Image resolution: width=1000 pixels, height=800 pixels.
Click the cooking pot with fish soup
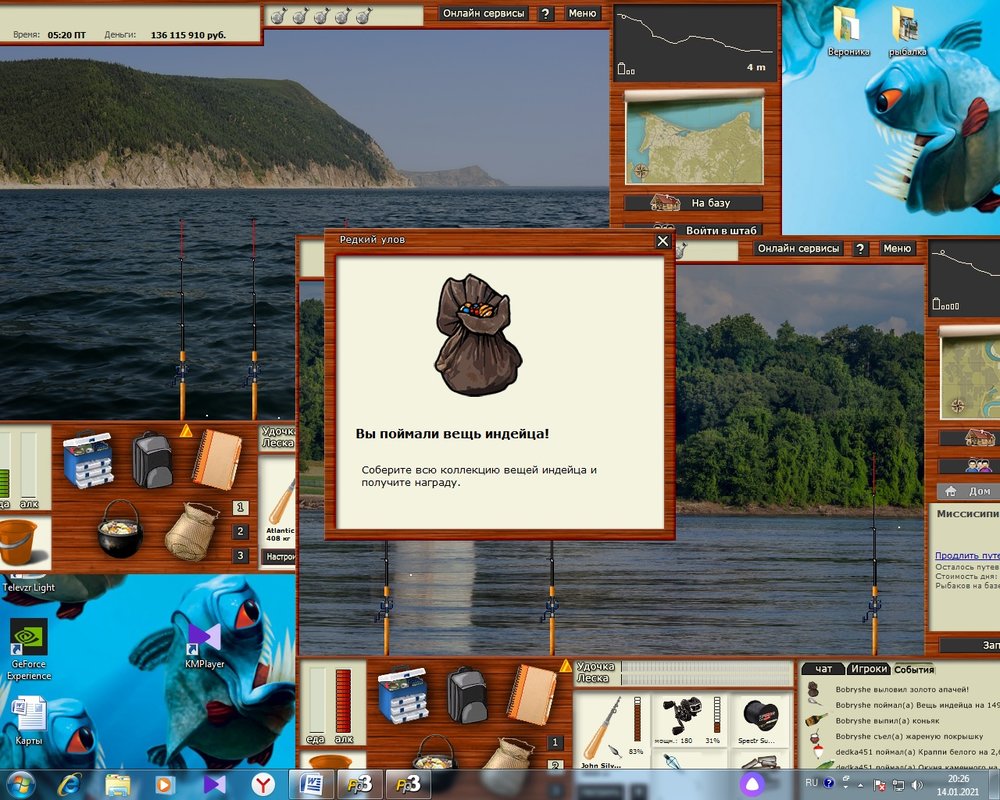pyautogui.click(x=120, y=528)
